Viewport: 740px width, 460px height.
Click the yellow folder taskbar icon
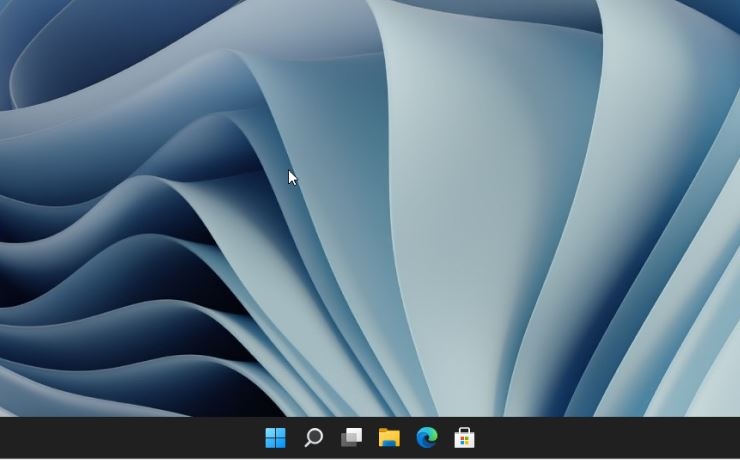click(x=389, y=438)
